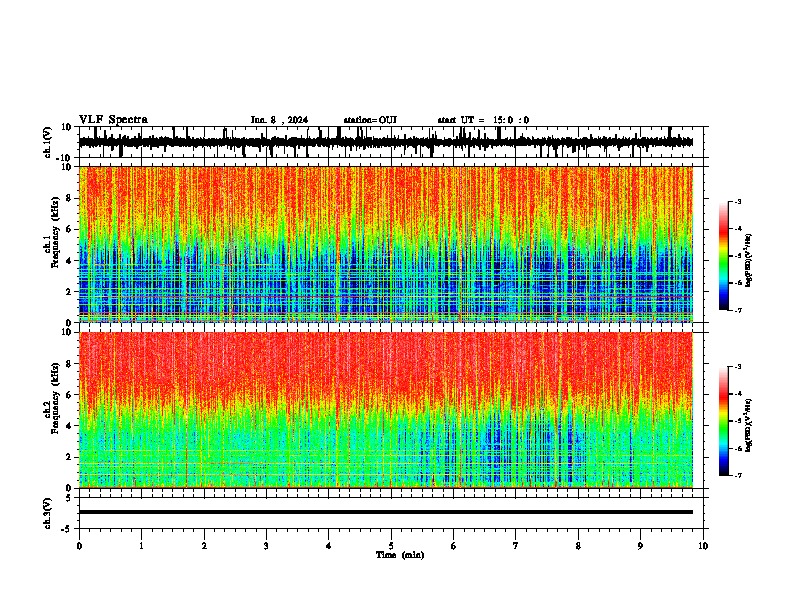Click time axis tick label "2"
Screen dimensions: 792x612
point(204,546)
